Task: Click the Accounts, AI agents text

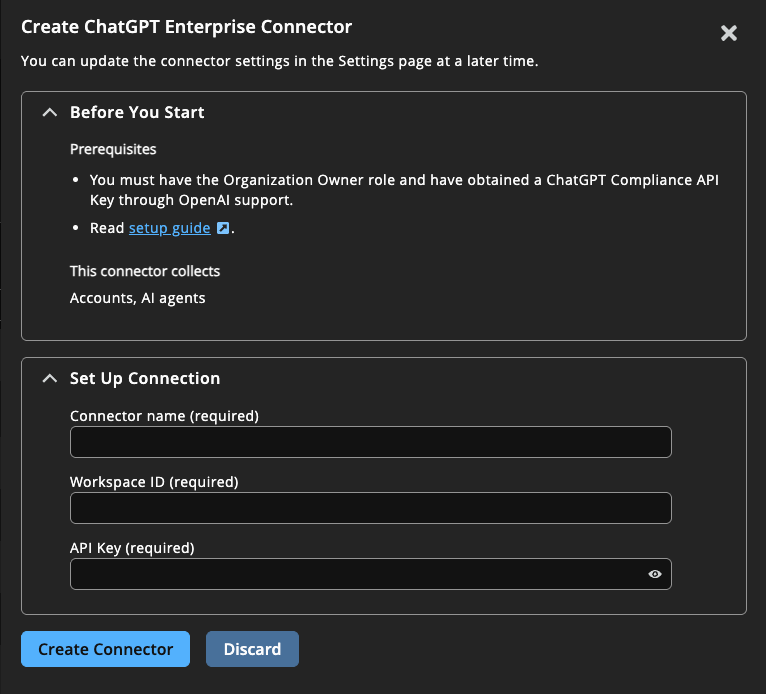Action: (x=137, y=297)
